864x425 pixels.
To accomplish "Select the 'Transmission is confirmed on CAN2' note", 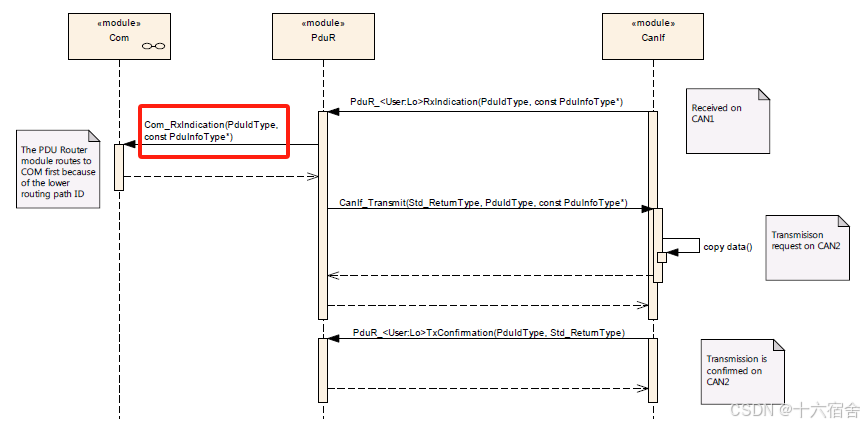I will pos(742,371).
